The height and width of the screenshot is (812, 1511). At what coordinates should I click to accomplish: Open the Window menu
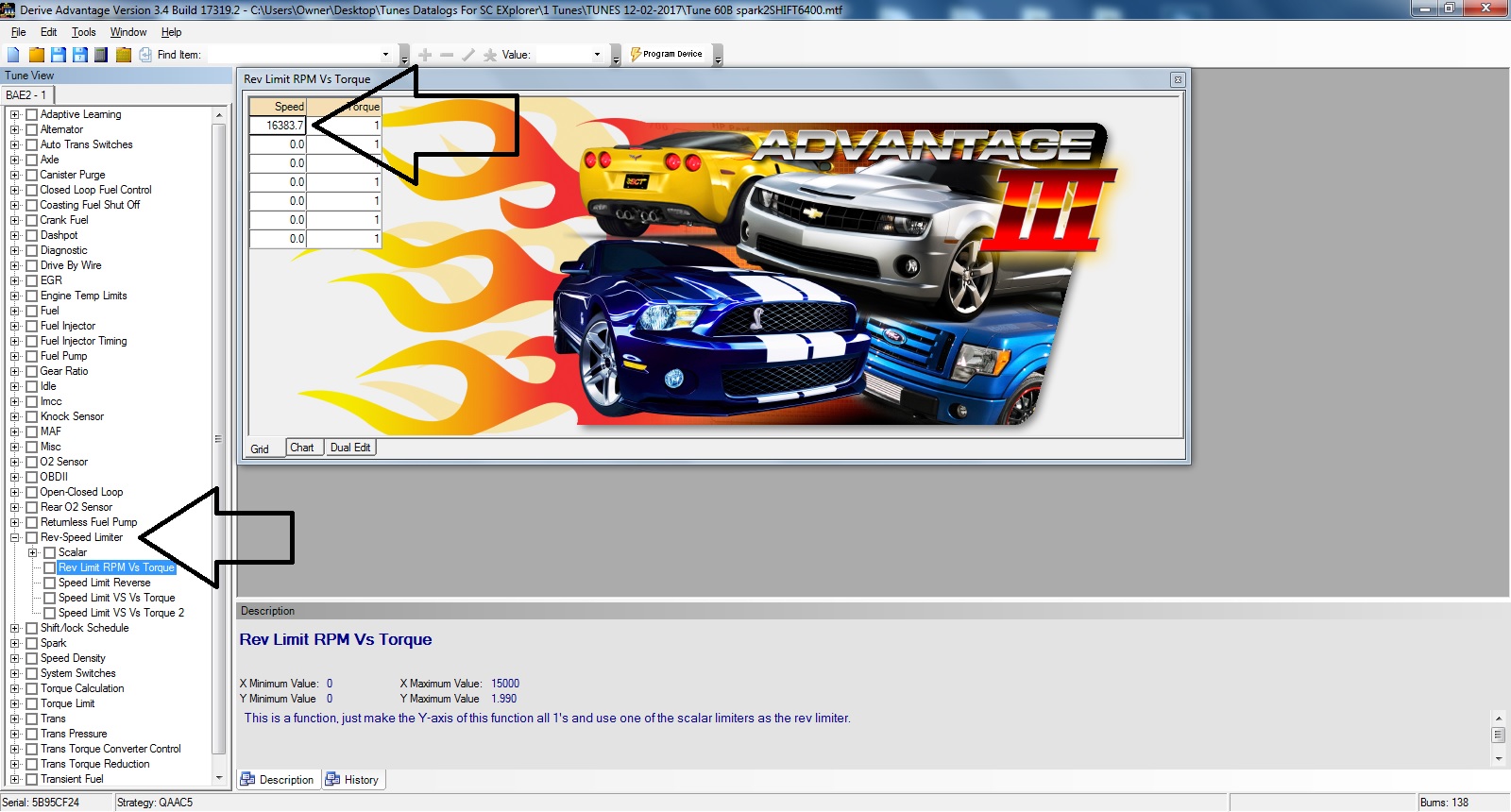pyautogui.click(x=128, y=32)
